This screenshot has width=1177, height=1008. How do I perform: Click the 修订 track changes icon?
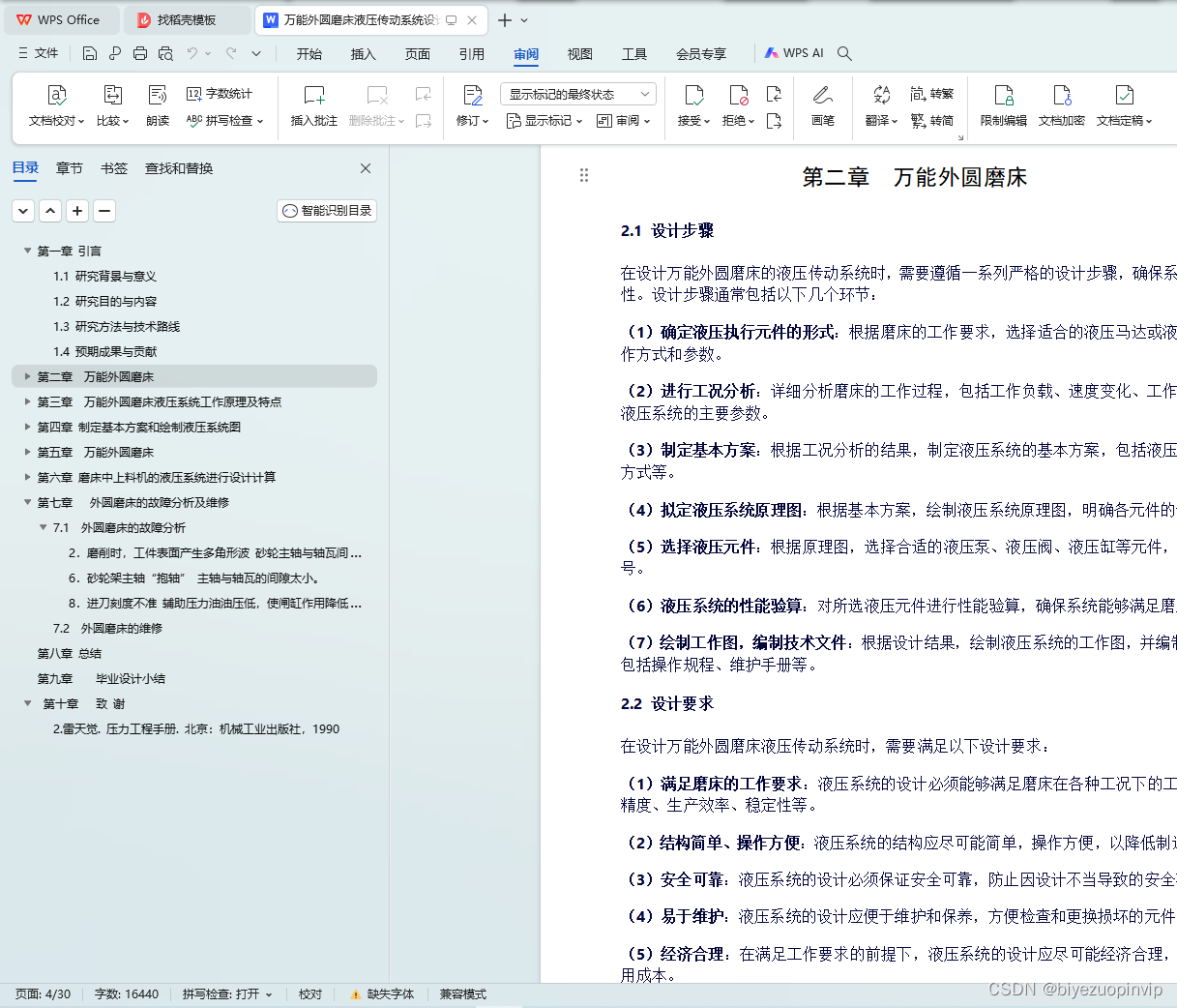coord(472,95)
